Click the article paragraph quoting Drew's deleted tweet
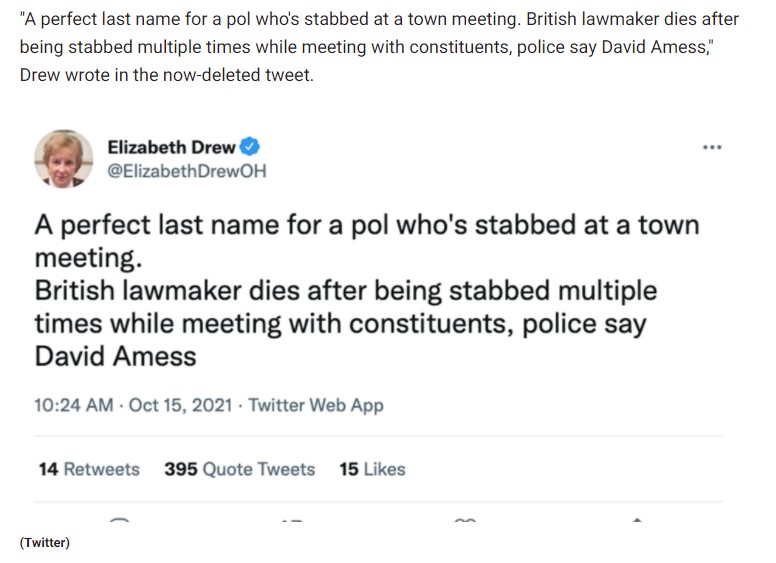 (378, 47)
